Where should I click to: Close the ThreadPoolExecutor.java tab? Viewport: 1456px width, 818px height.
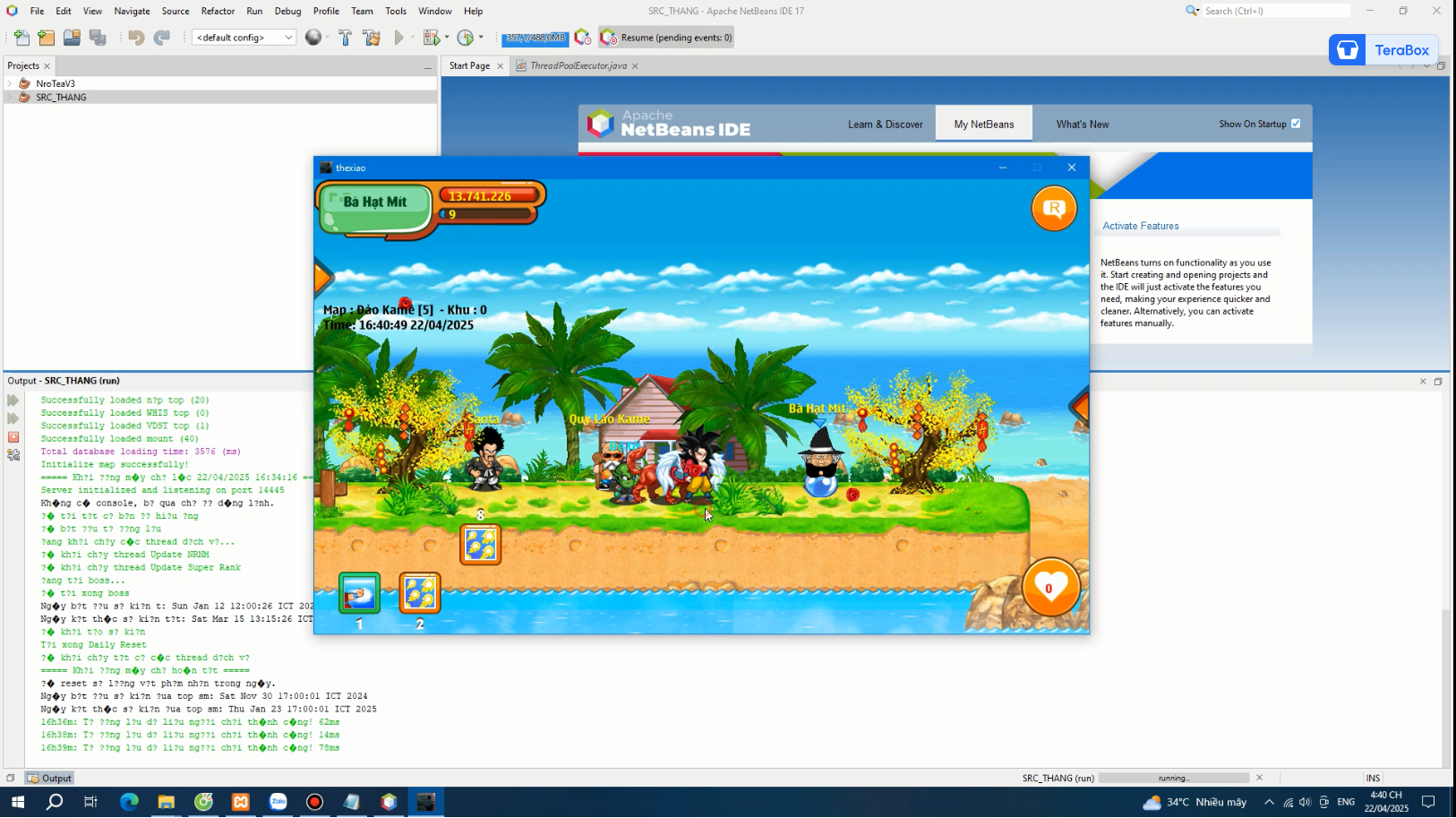pos(635,66)
